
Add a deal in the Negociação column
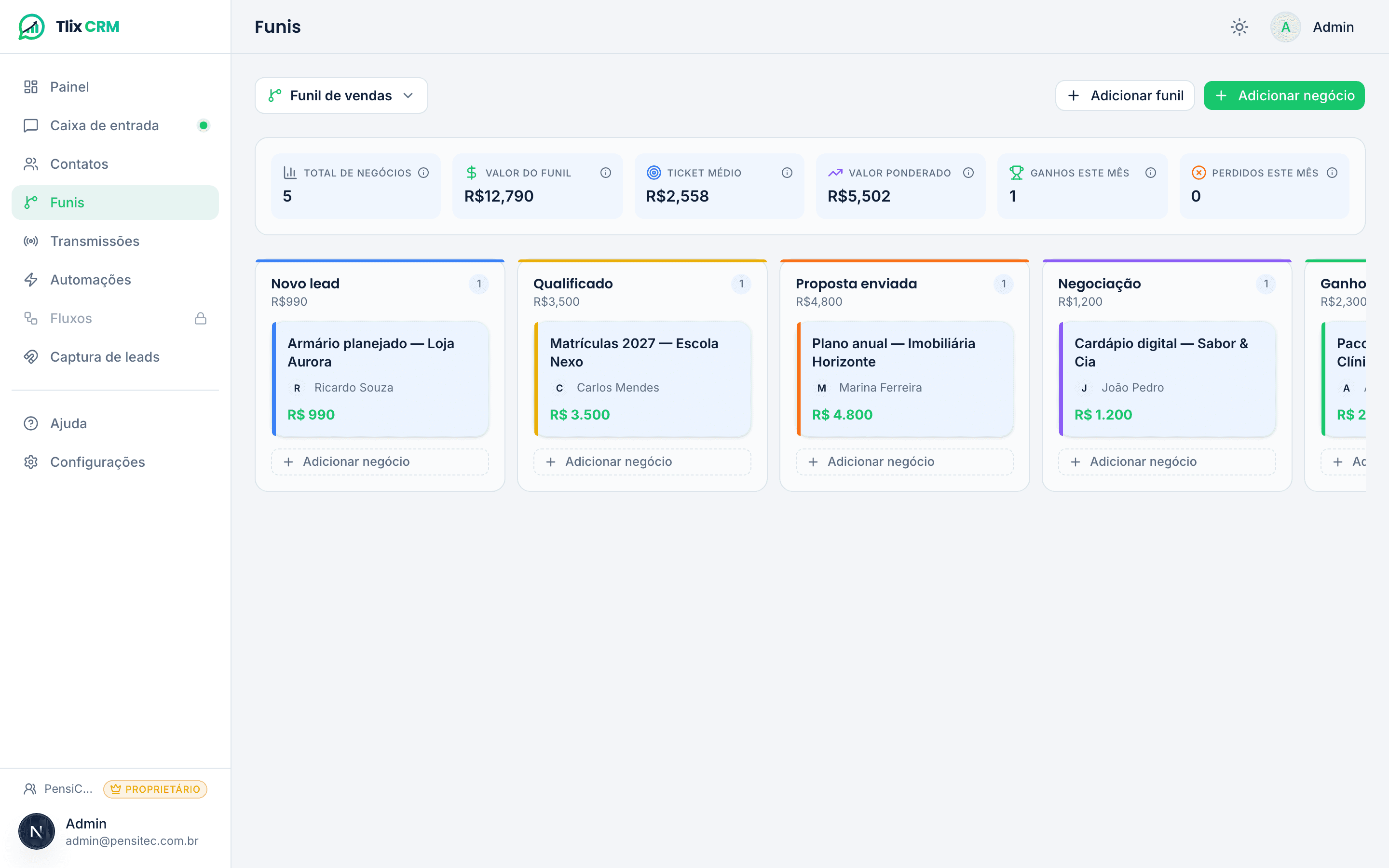click(1167, 461)
